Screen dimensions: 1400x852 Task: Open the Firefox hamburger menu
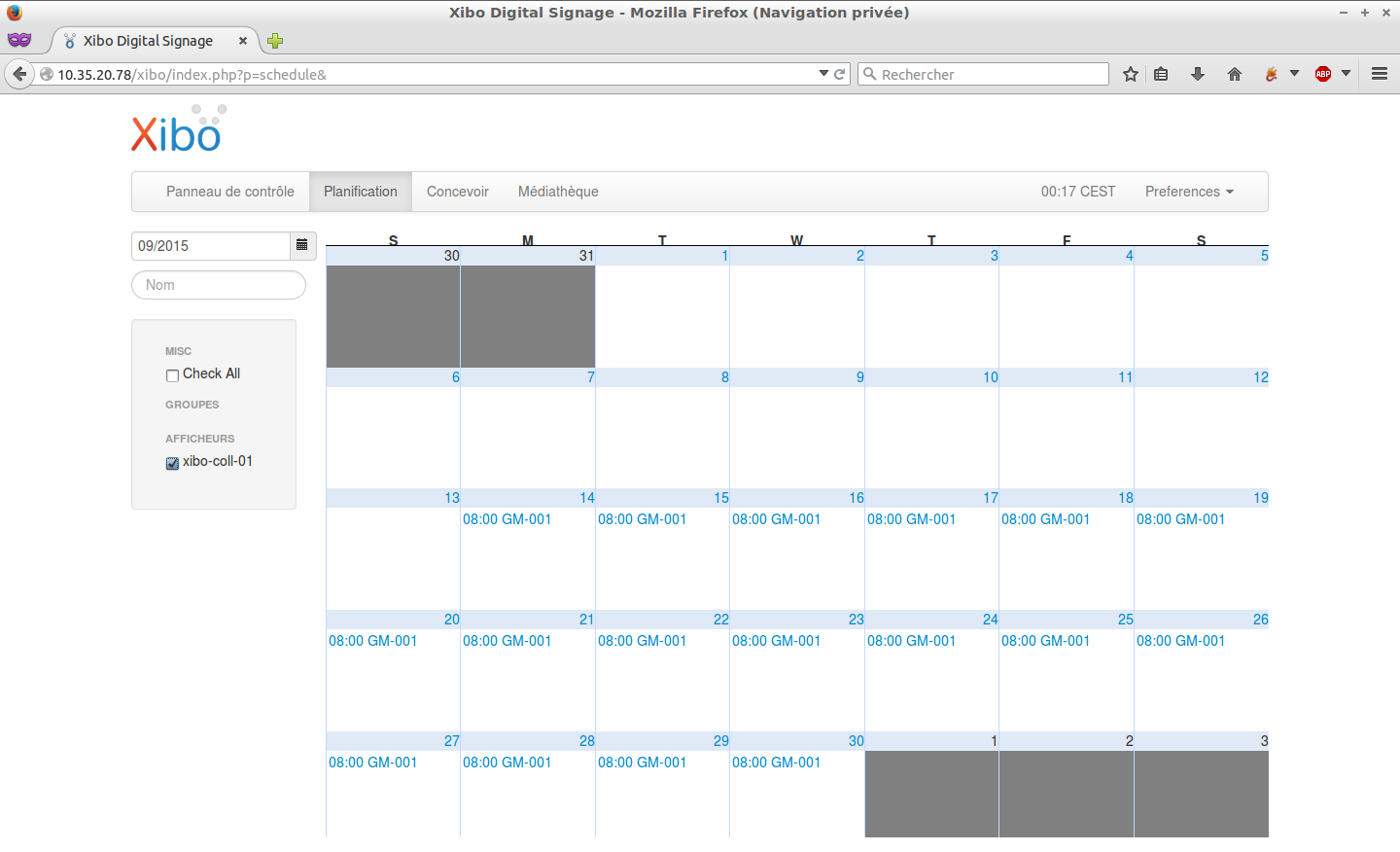click(x=1379, y=74)
